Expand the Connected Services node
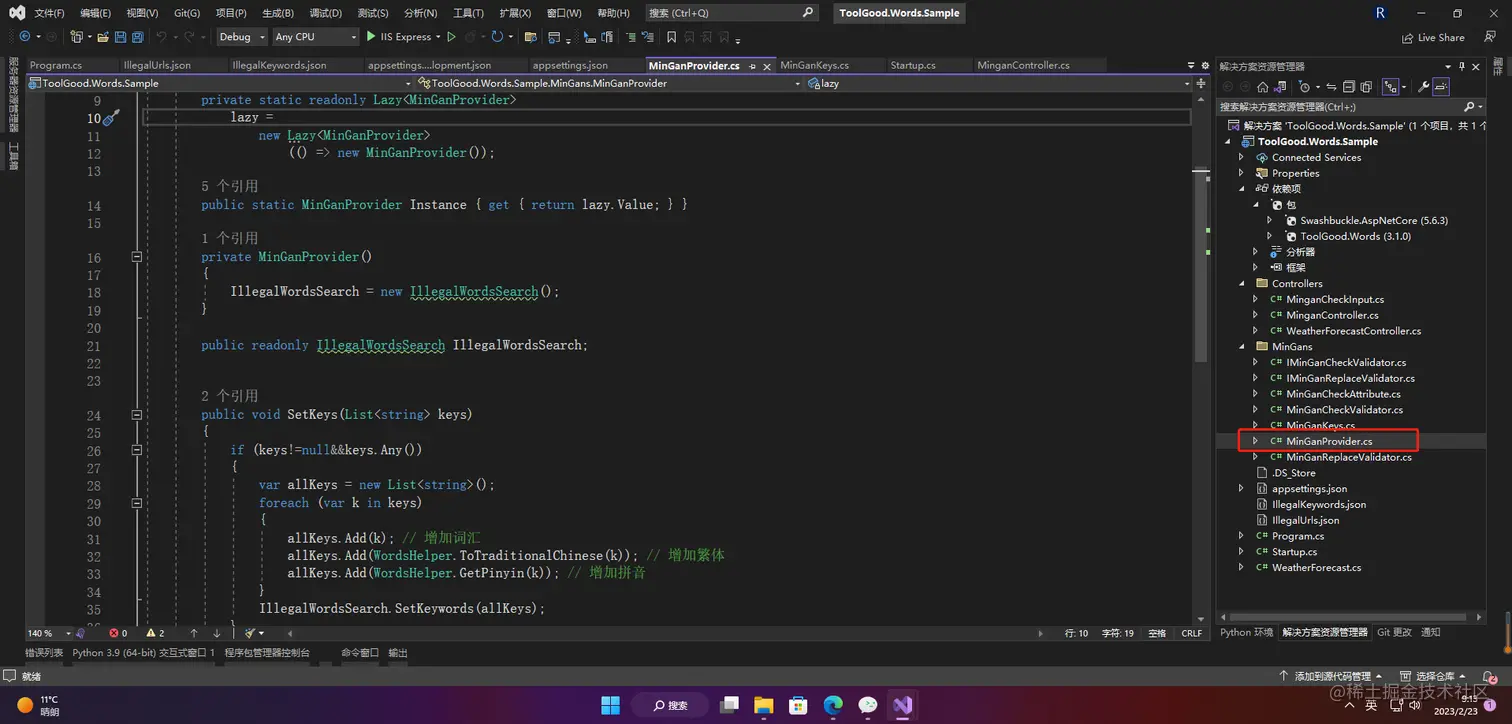The width and height of the screenshot is (1512, 724). pyautogui.click(x=1242, y=158)
